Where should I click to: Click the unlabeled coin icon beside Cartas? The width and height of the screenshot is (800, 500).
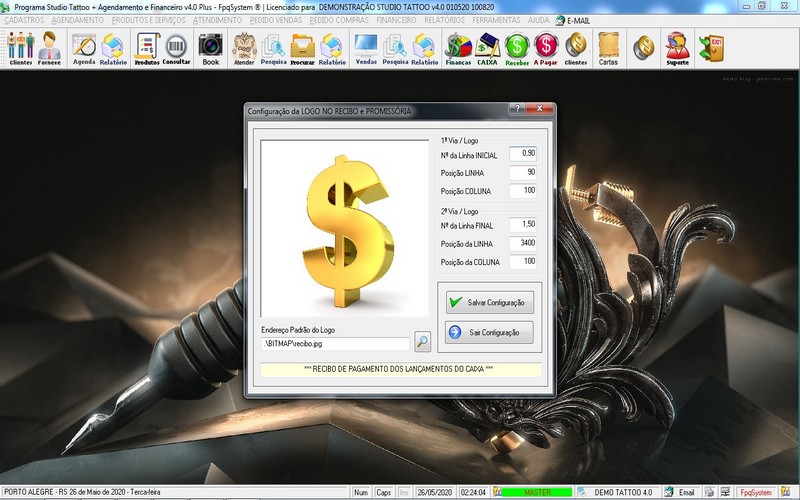pos(644,47)
